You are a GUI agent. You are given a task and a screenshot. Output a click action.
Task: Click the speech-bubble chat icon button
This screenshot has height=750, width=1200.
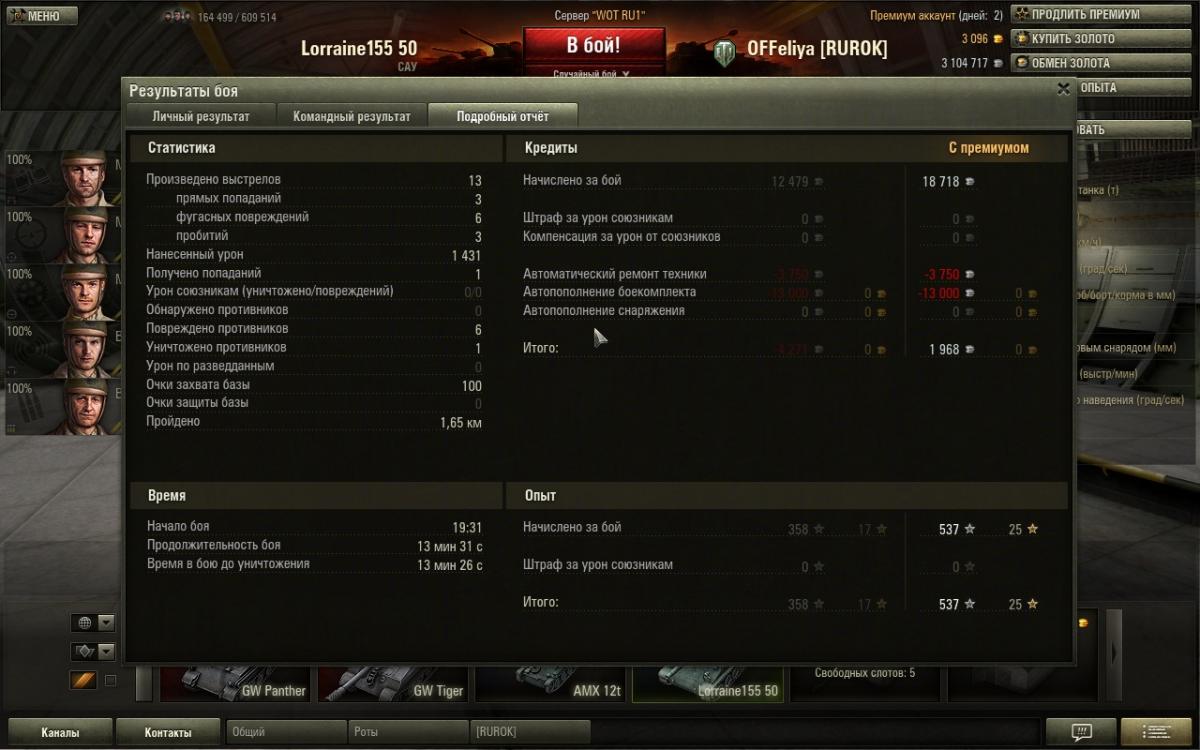pos(1080,732)
